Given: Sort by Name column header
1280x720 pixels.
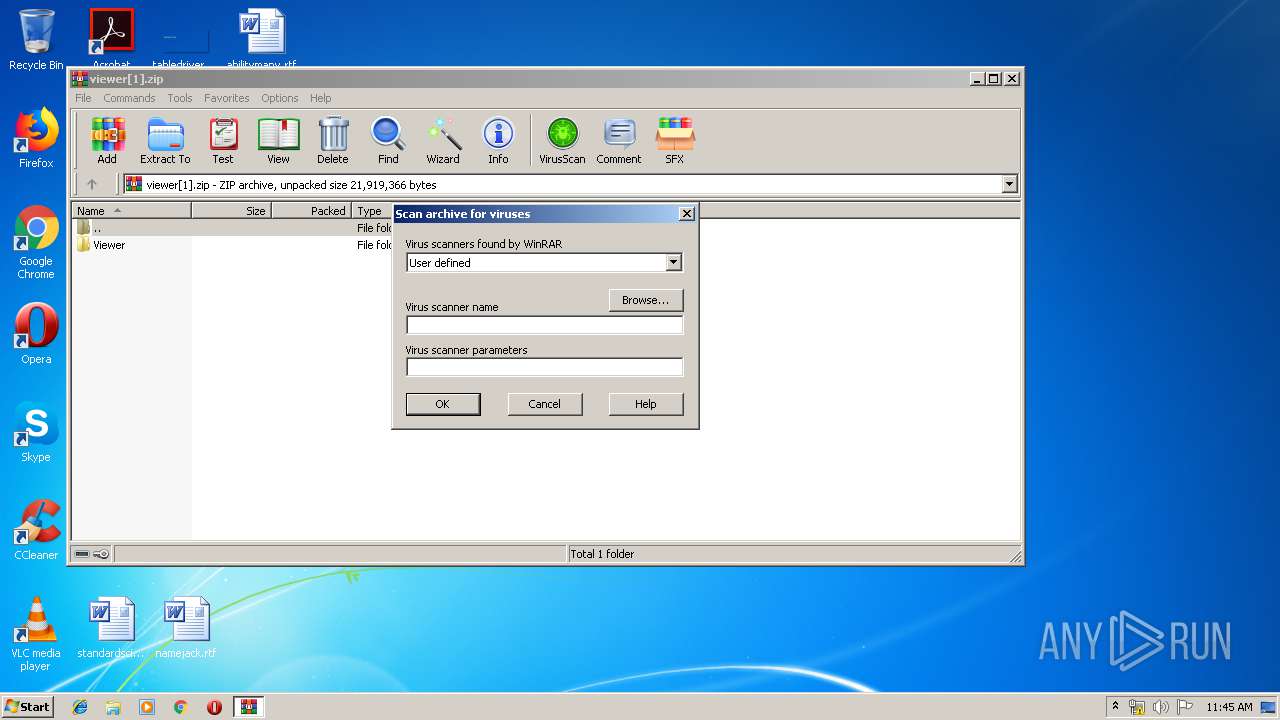Looking at the screenshot, I should point(131,211).
